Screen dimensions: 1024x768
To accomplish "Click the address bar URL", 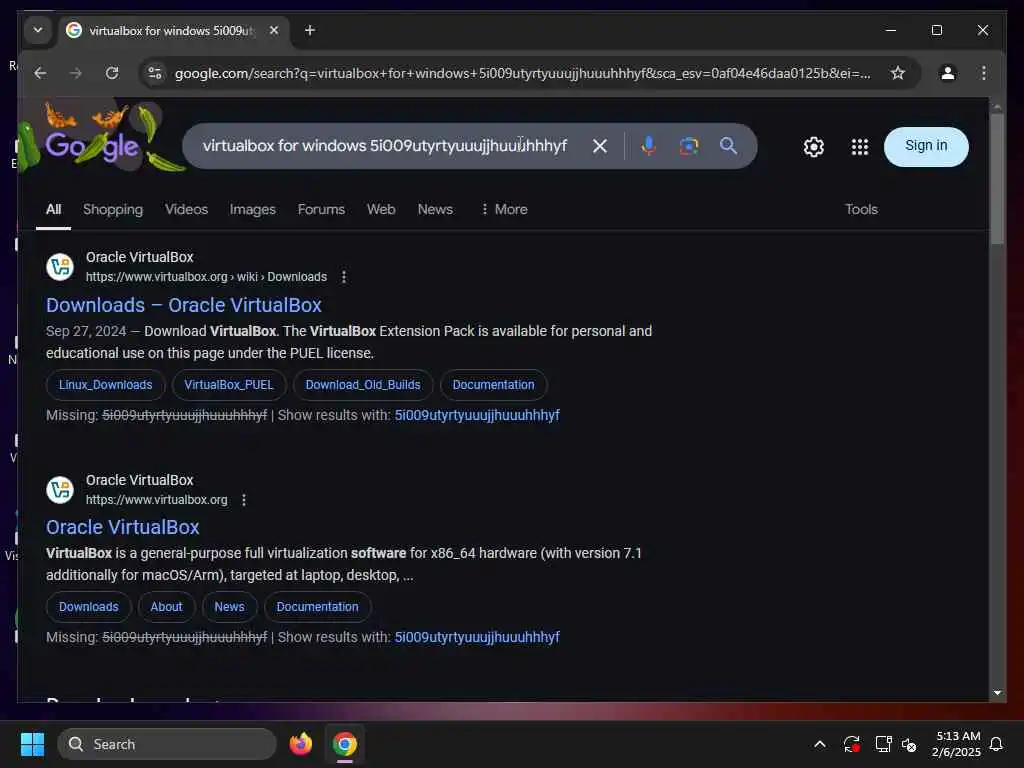I will pyautogui.click(x=522, y=73).
